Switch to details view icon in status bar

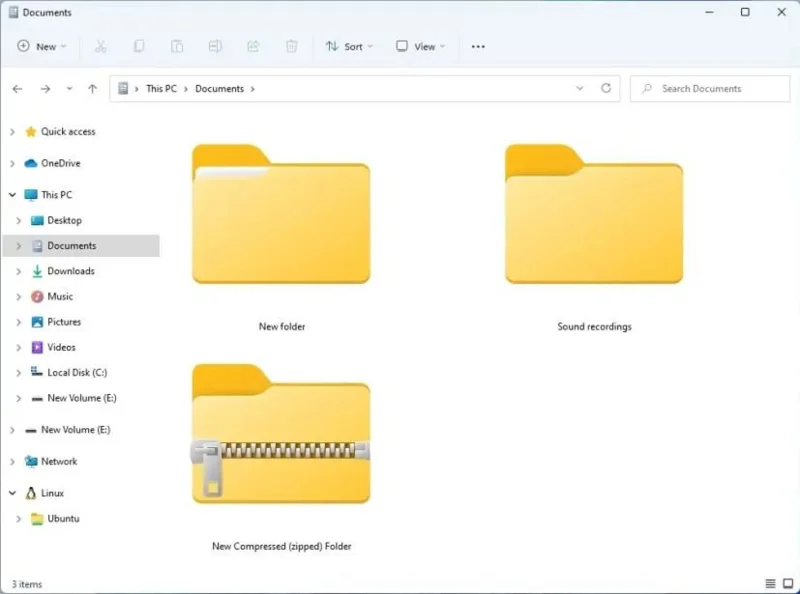pyautogui.click(x=770, y=583)
